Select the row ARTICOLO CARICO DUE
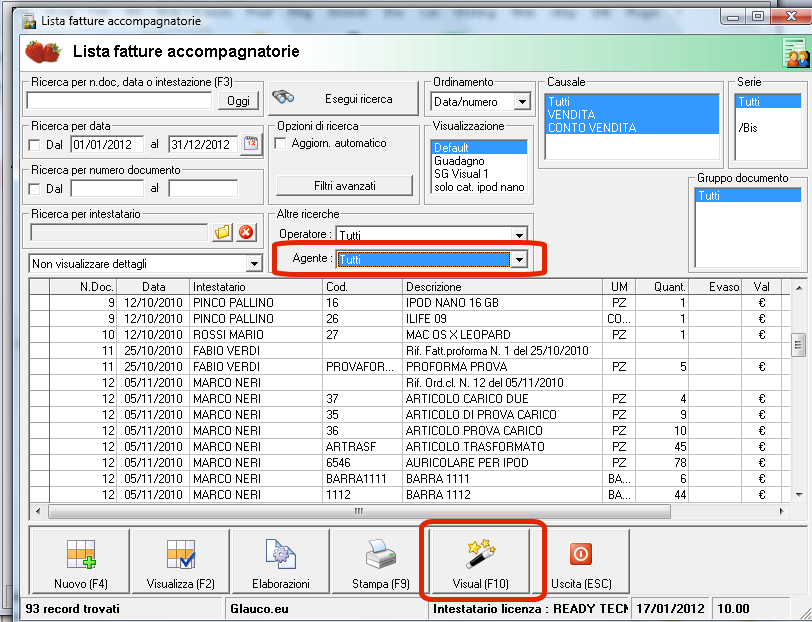Screen dimensions: 812x622 click(409, 399)
